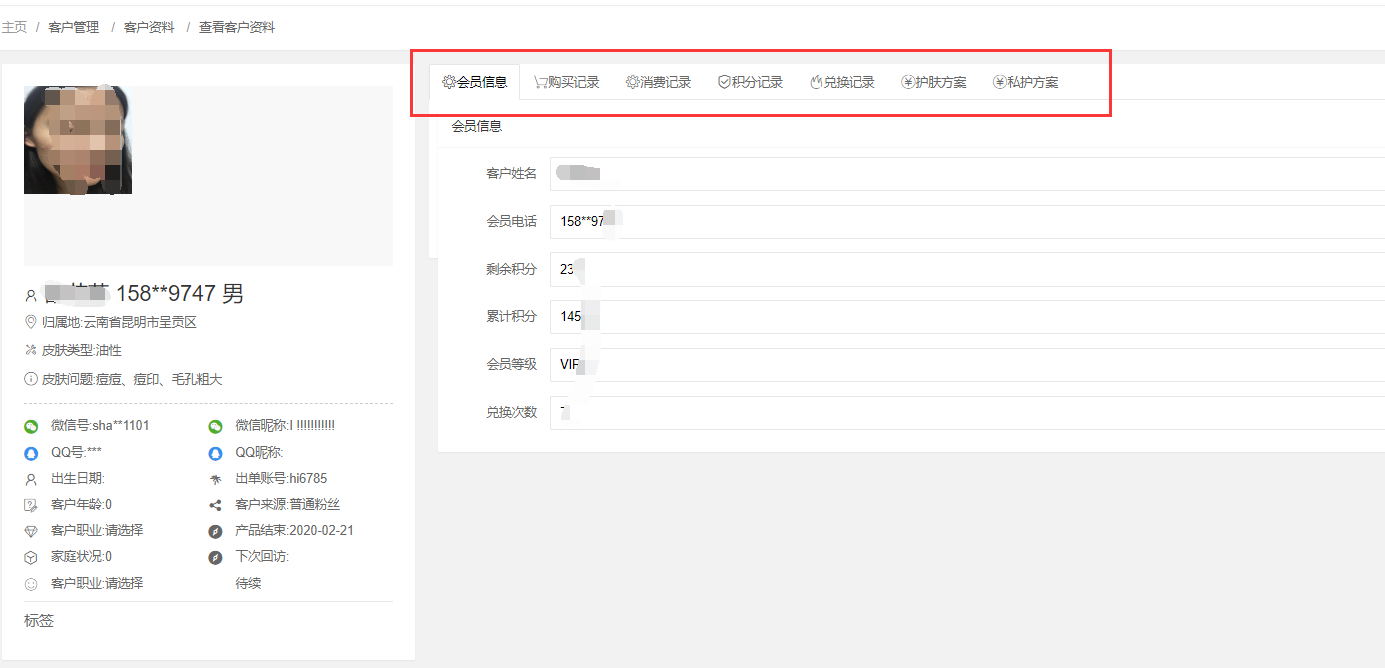1385x668 pixels.
Task: Click the person icon by 出生日期
Action: click(x=31, y=479)
